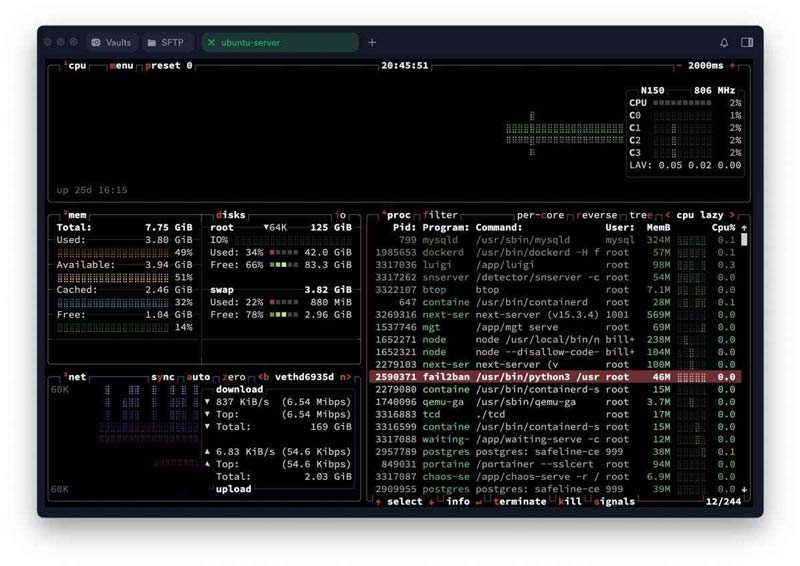Switch to the next process sort column arrow
The height and width of the screenshot is (566, 800).
click(732, 215)
